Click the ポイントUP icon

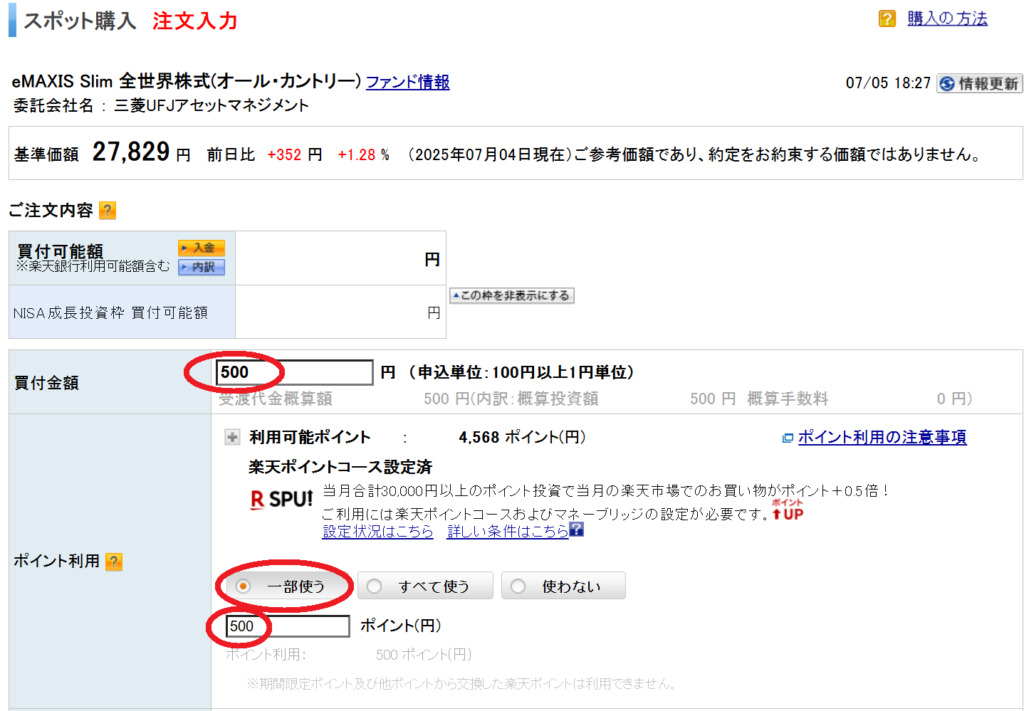(787, 510)
